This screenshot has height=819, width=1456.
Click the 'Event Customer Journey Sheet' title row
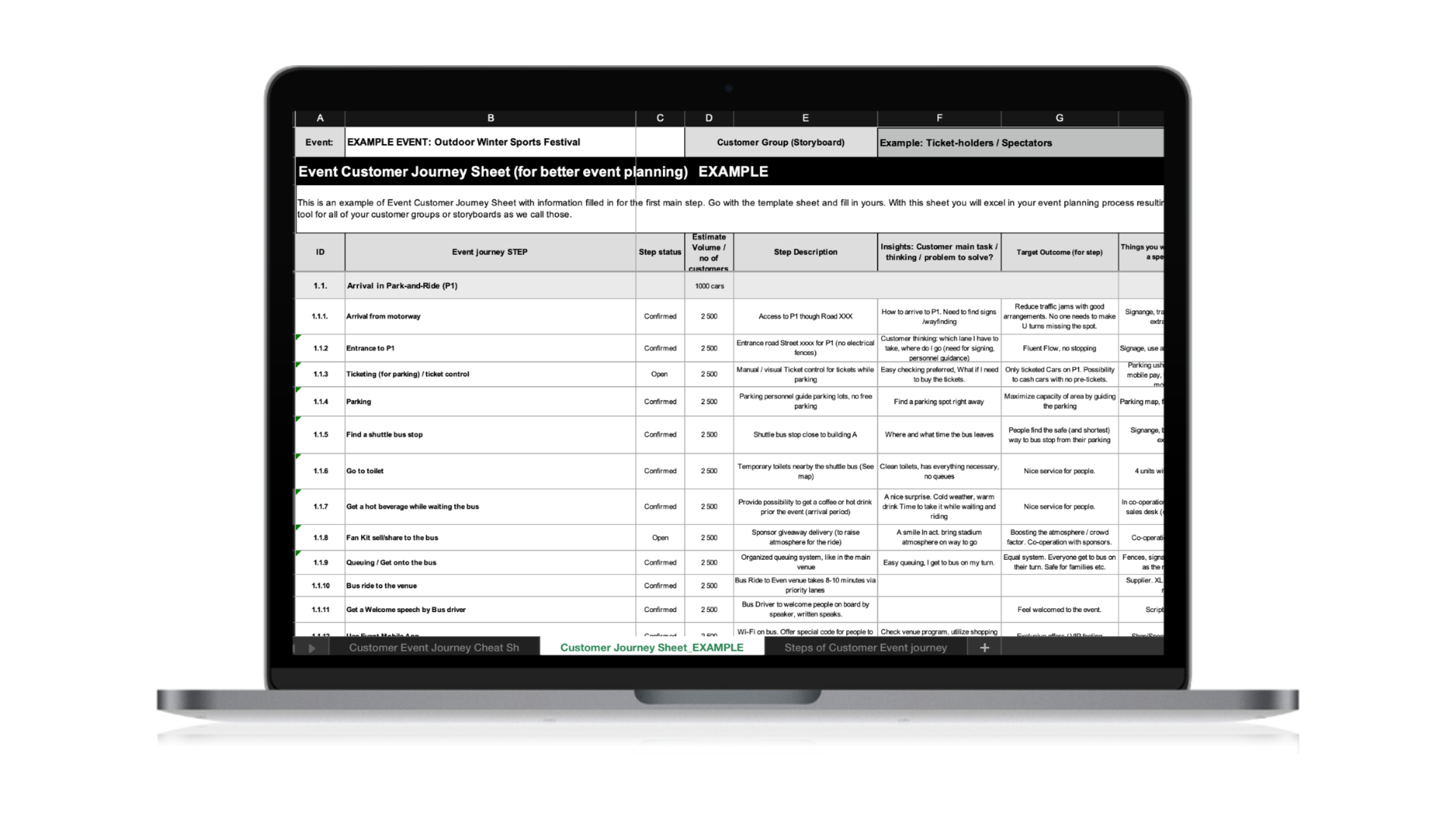tap(730, 171)
